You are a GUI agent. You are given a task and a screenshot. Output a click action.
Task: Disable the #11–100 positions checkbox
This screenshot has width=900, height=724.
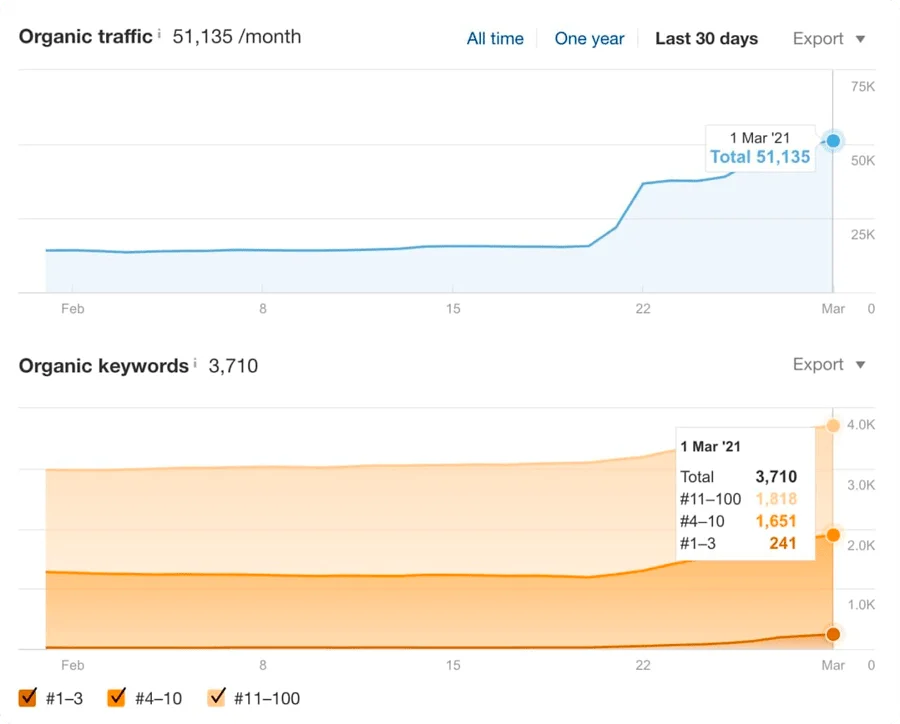point(216,698)
